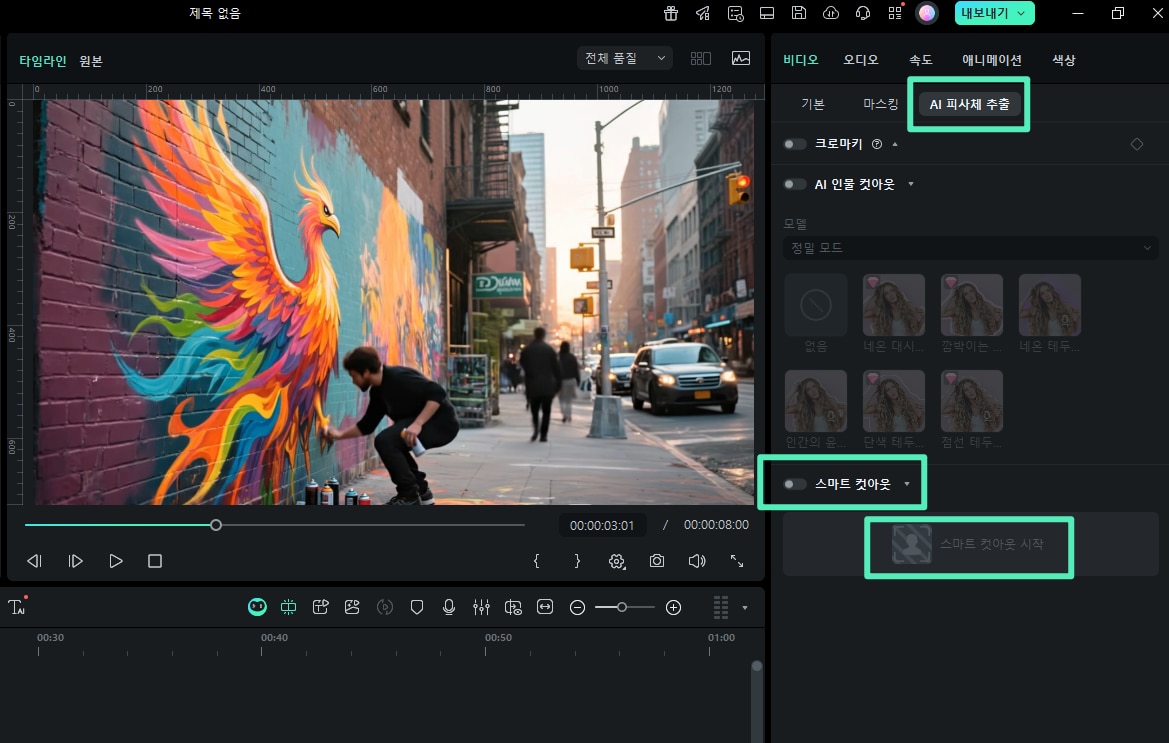This screenshot has height=743, width=1169.
Task: Click the audio mixer icon in timeline toolbar
Action: click(481, 607)
